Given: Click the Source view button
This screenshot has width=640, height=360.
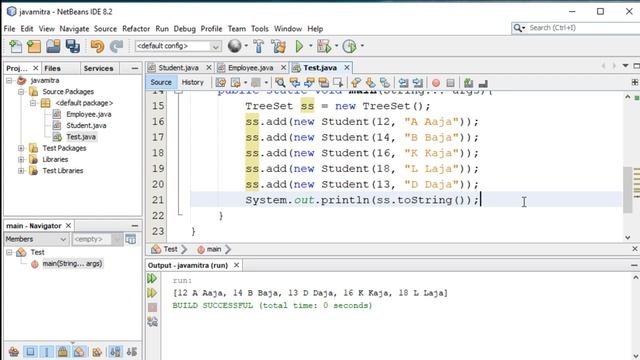Looking at the screenshot, I should coord(161,82).
